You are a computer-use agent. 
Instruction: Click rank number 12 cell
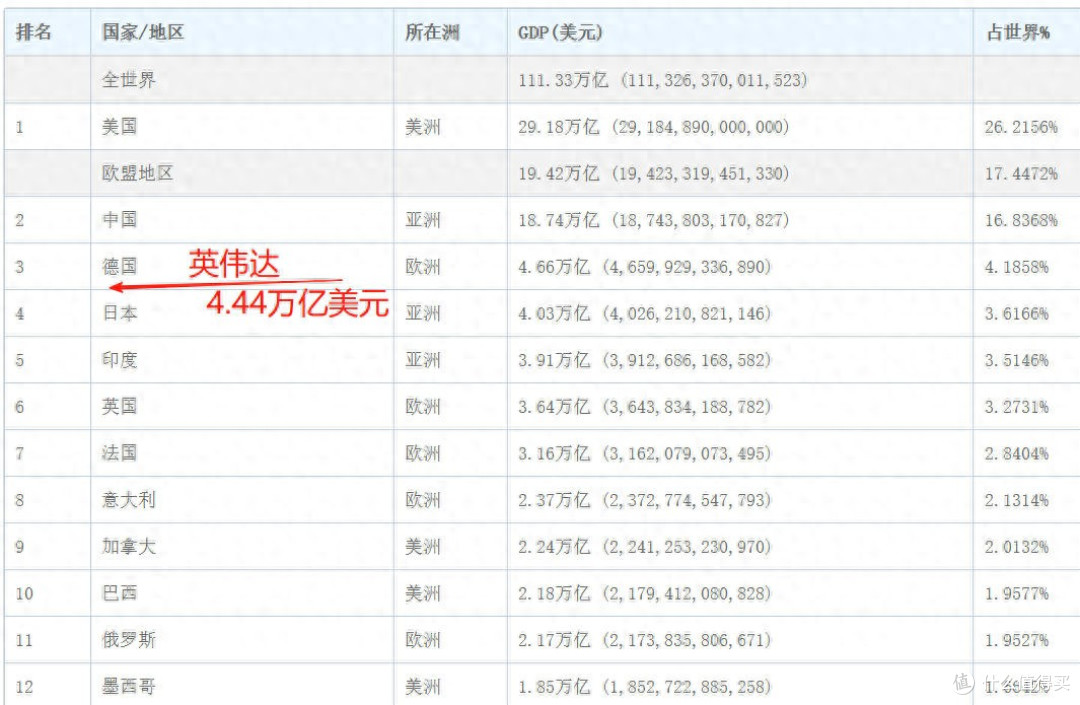[x=24, y=687]
